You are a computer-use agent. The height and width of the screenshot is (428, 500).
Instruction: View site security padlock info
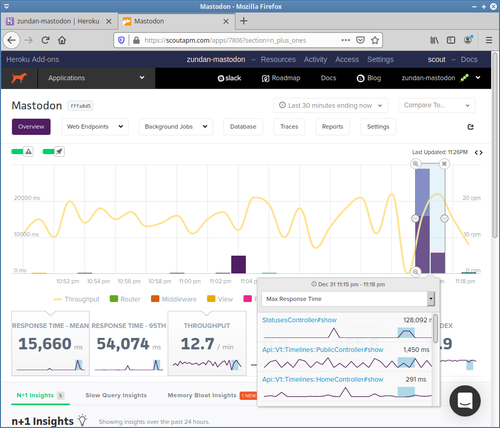click(136, 40)
